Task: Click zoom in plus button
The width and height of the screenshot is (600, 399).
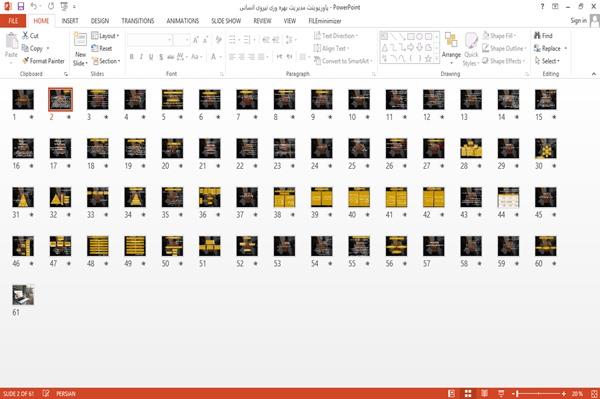Action: pyautogui.click(x=564, y=393)
